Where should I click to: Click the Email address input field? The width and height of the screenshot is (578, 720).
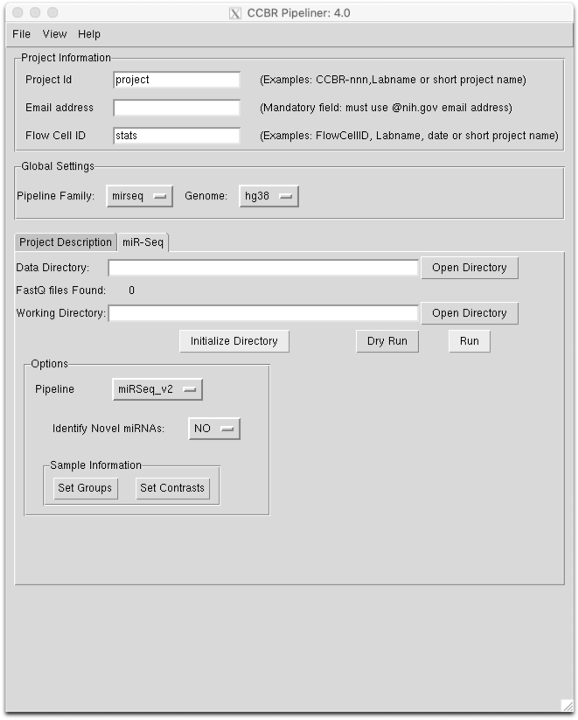point(176,107)
